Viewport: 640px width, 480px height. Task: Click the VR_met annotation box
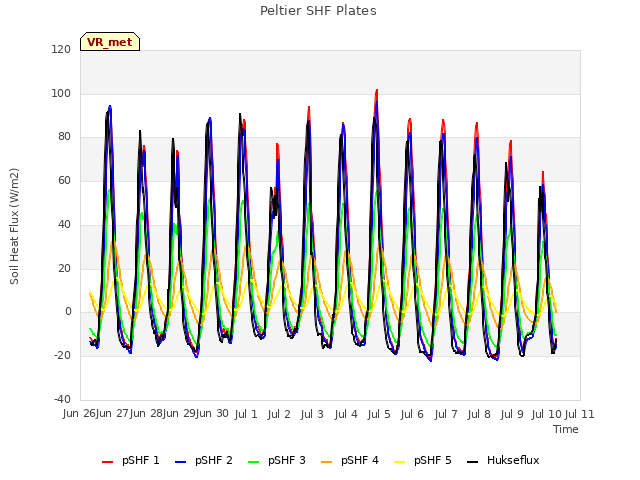[x=110, y=42]
